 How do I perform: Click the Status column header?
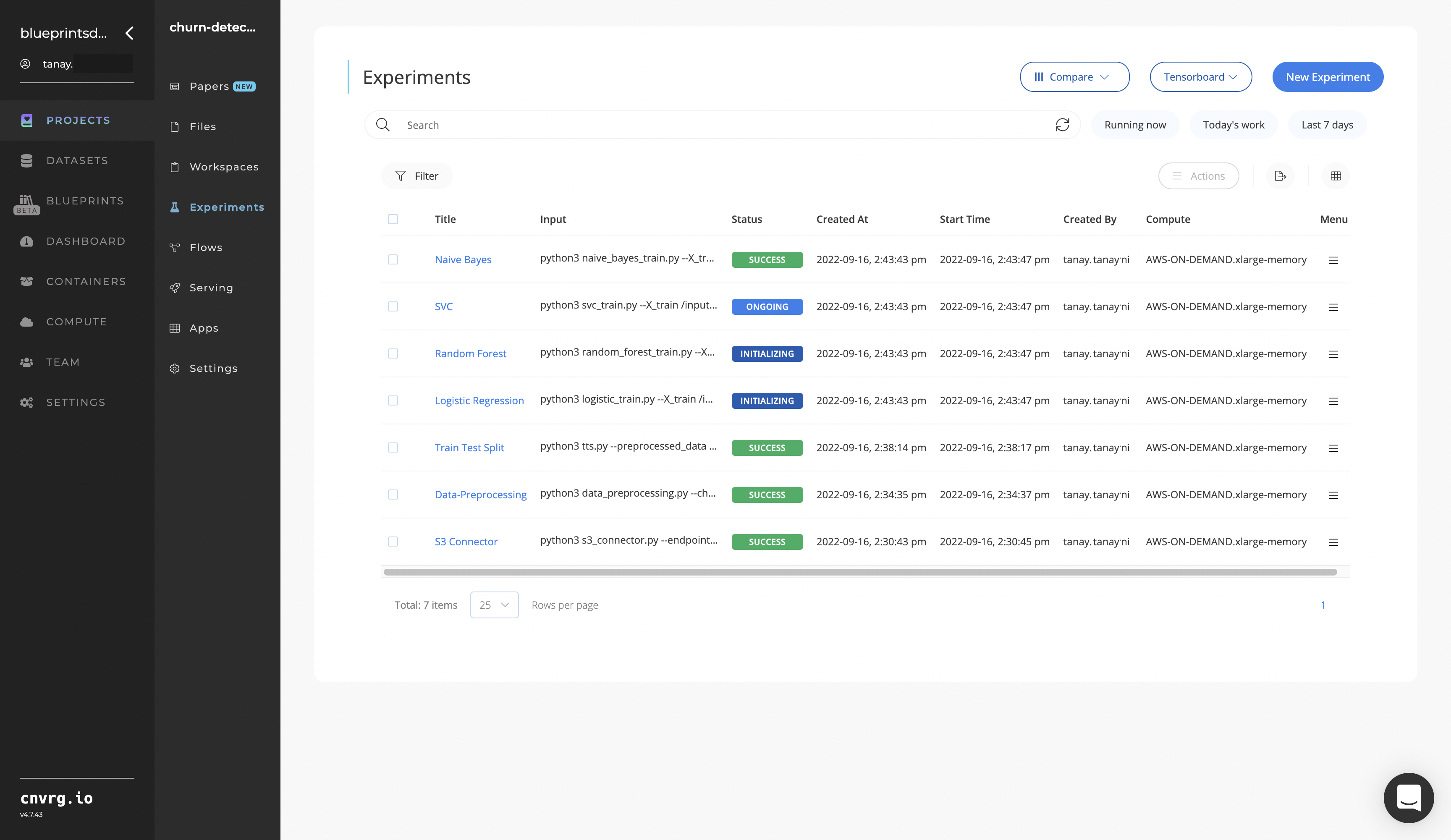(747, 220)
